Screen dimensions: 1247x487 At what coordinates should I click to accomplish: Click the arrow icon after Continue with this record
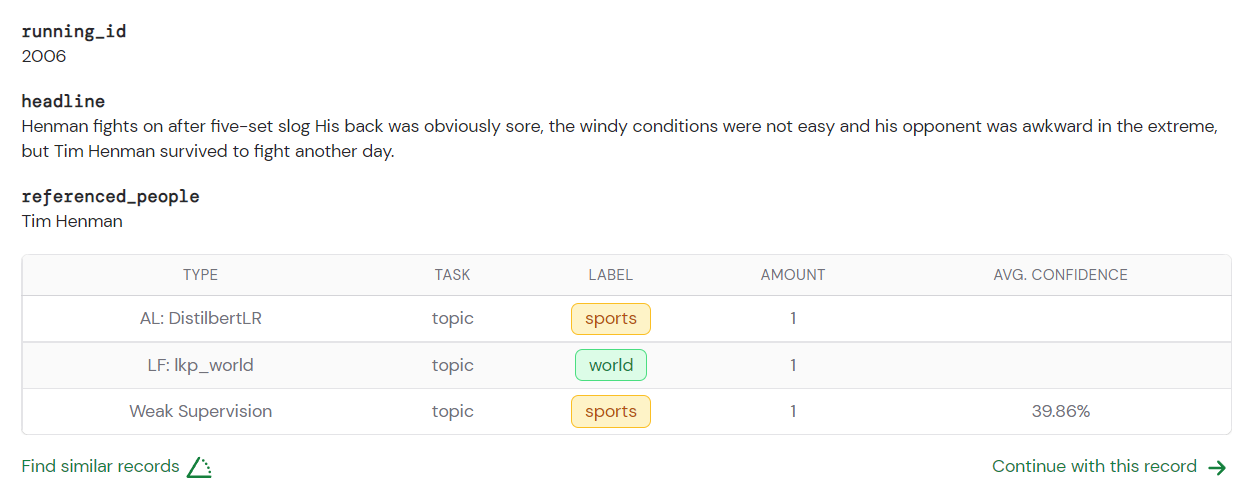[1217, 467]
